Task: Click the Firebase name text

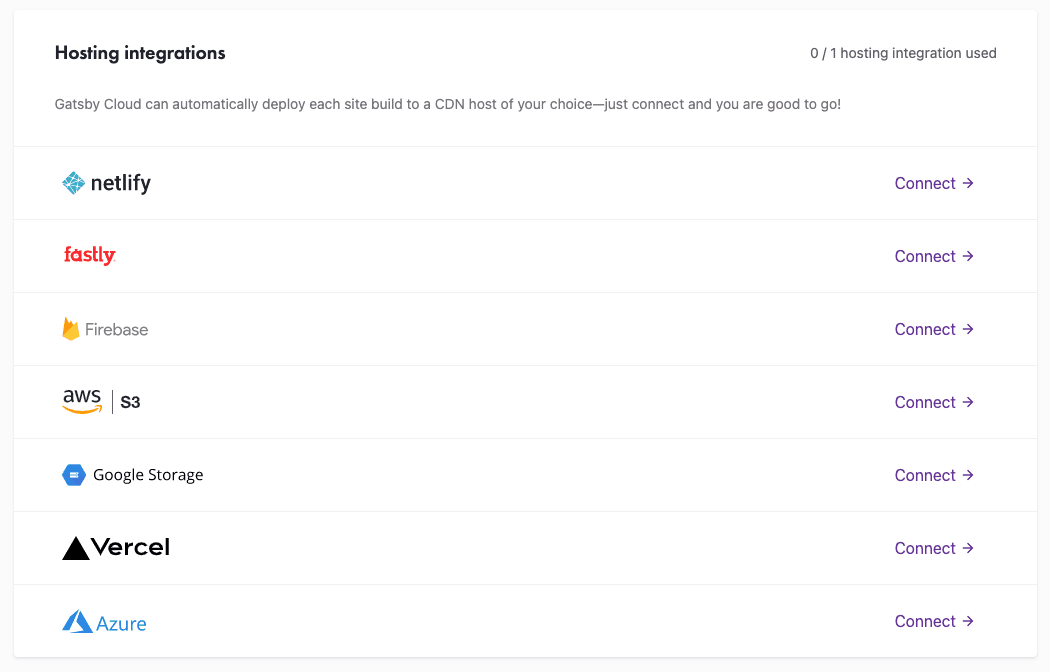Action: 117,329
